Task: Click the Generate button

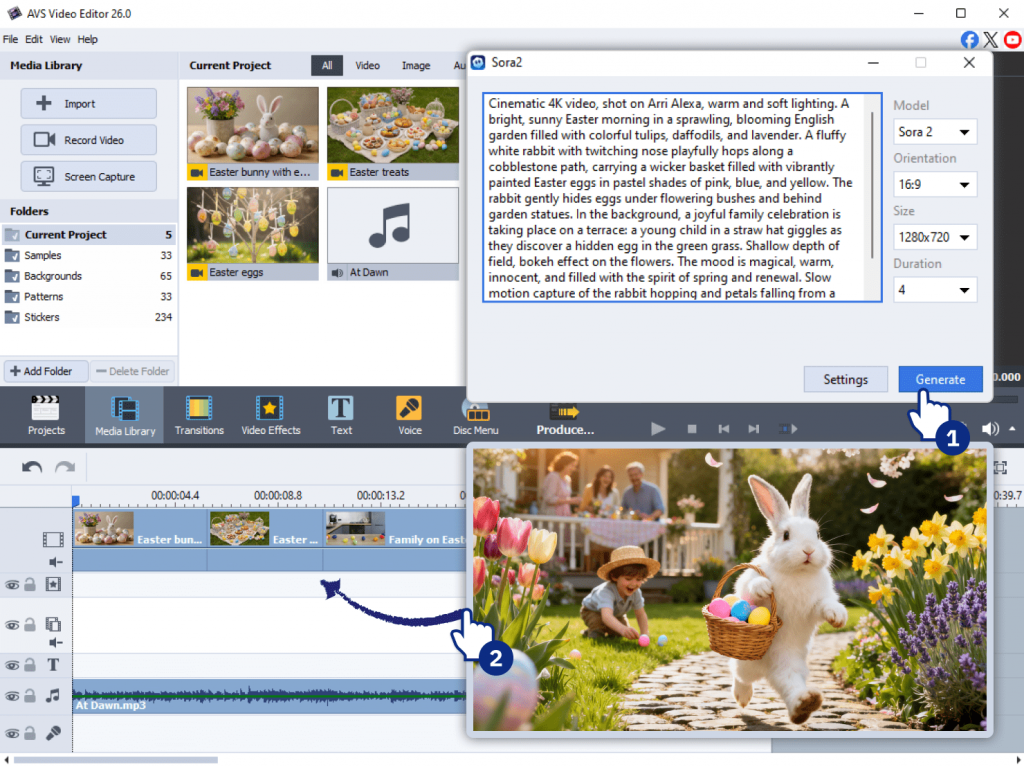Action: pyautogui.click(x=940, y=380)
